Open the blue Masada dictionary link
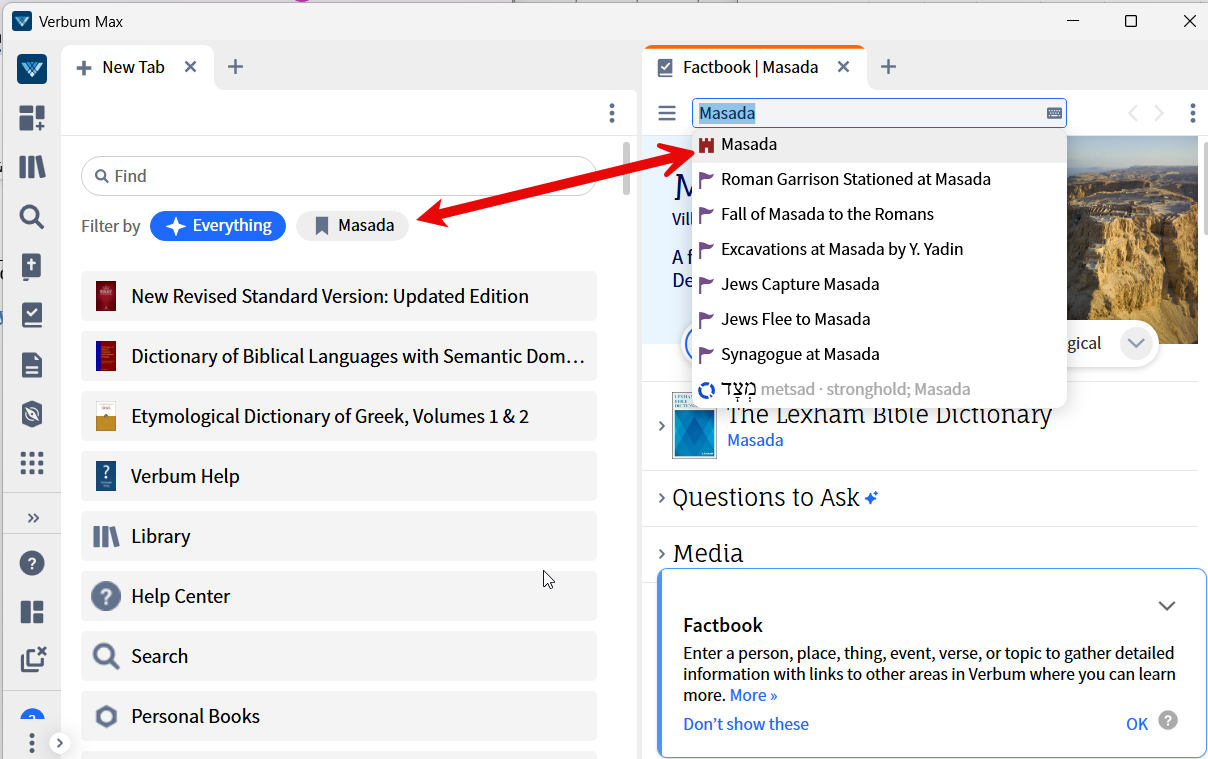The image size is (1208, 759). point(755,440)
